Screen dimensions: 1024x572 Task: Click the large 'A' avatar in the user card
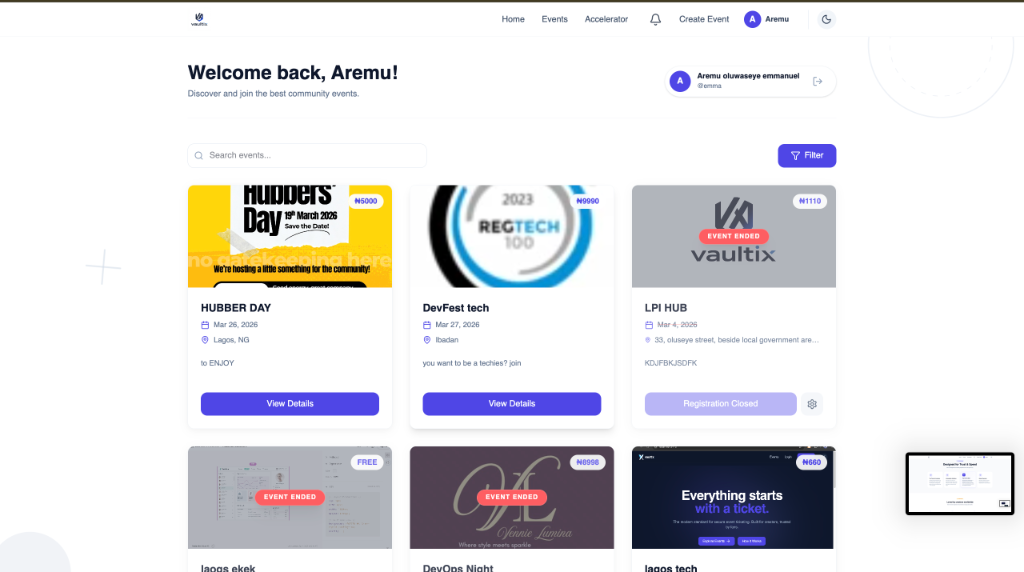pos(680,81)
